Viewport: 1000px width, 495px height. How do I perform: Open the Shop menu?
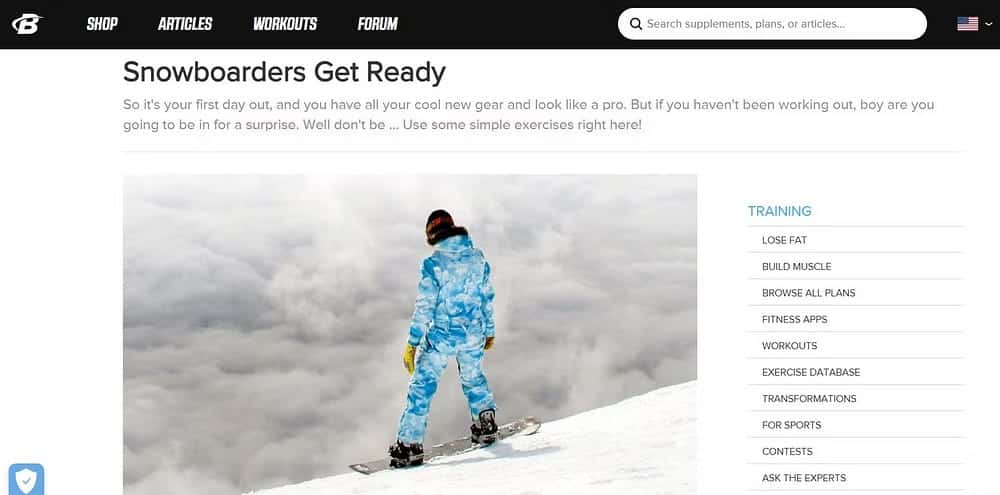102,24
